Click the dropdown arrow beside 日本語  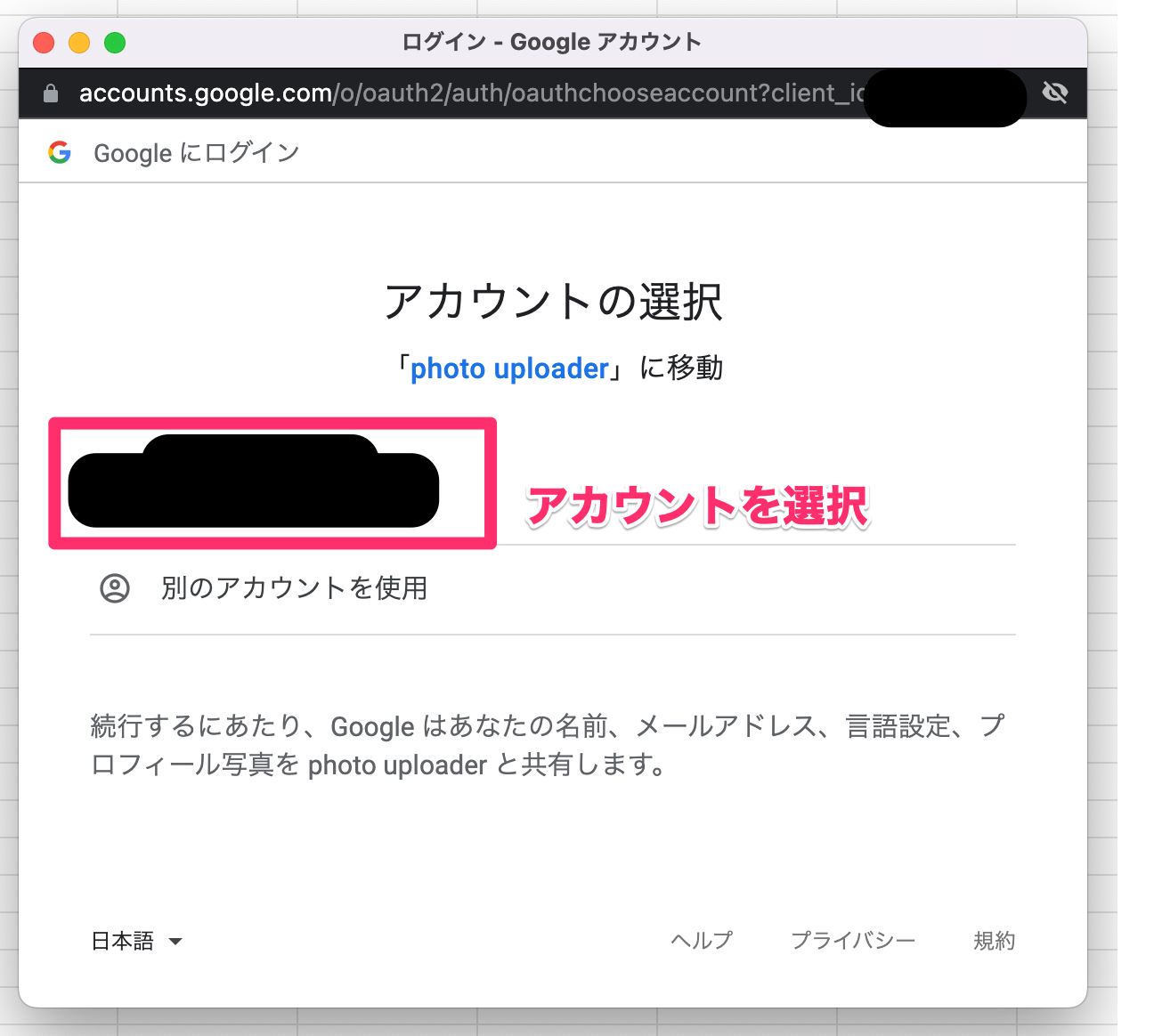[x=176, y=942]
